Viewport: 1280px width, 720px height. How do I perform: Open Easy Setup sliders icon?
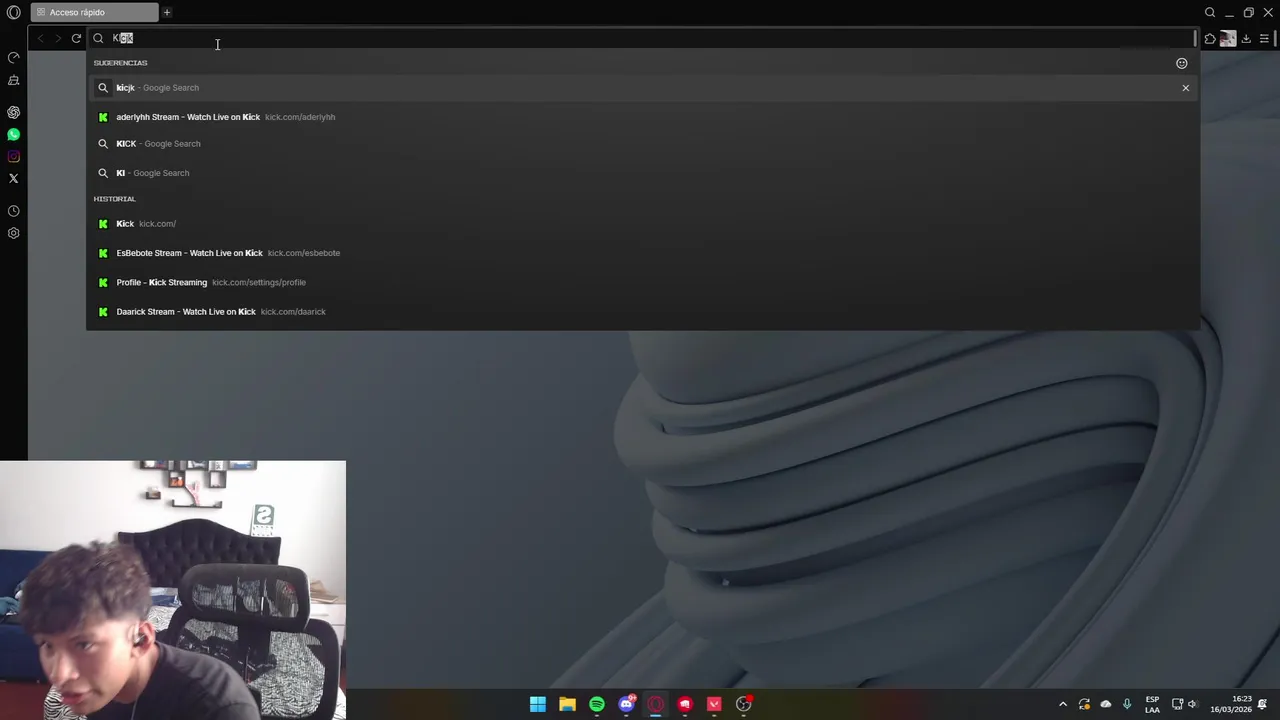pyautogui.click(x=1265, y=39)
